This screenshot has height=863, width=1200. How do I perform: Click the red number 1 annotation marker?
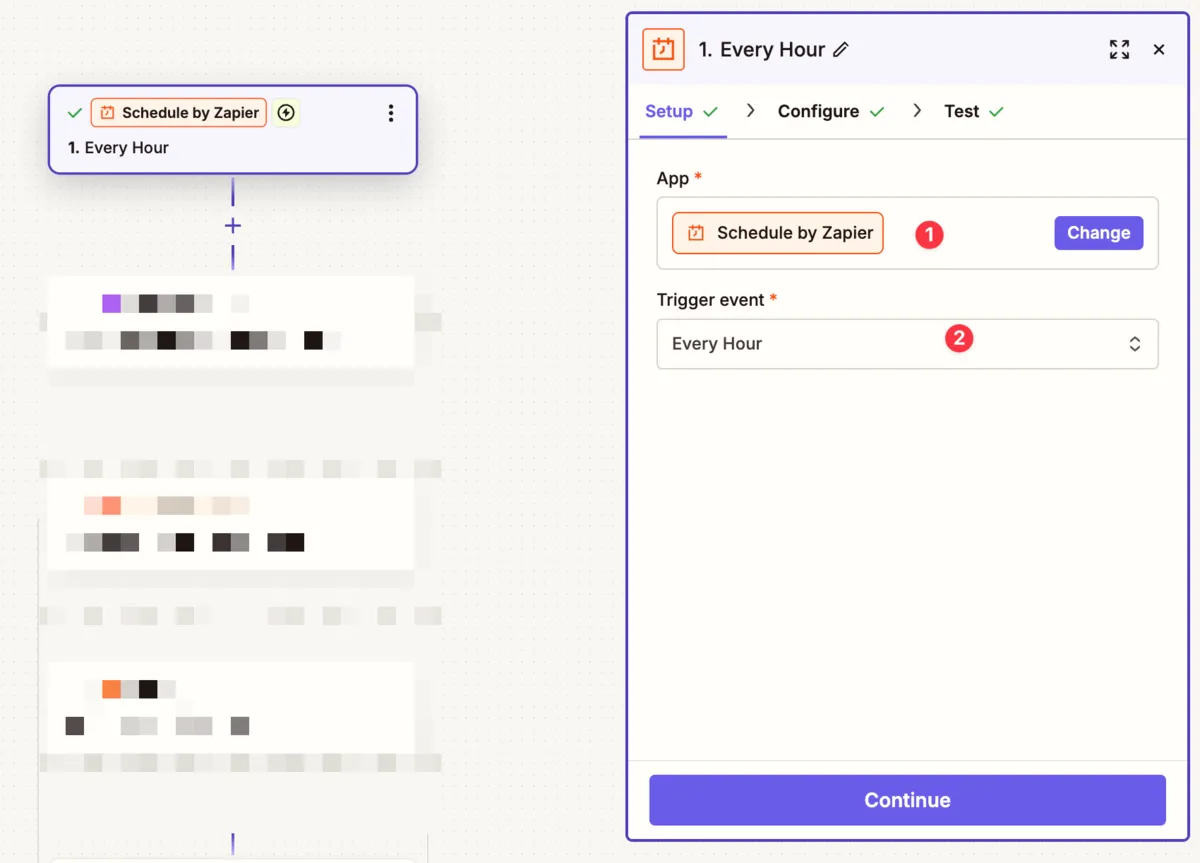click(x=929, y=234)
